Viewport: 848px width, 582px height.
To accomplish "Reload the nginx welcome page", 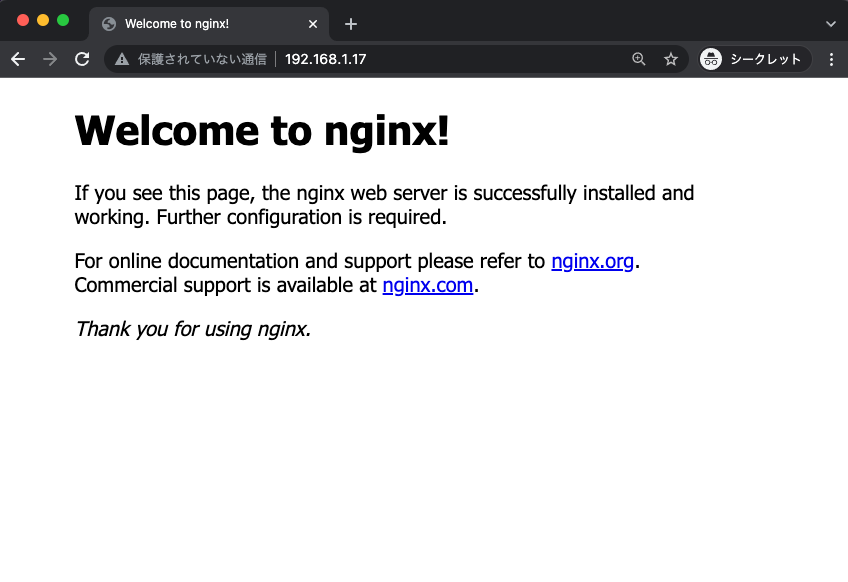I will click(x=82, y=59).
